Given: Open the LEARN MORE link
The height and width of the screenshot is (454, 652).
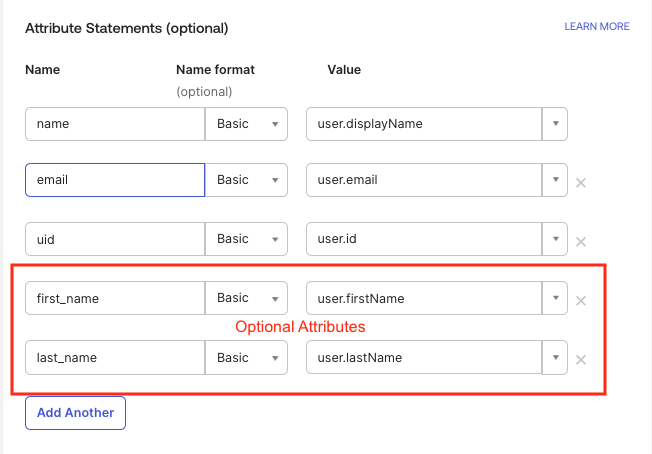Looking at the screenshot, I should click(597, 27).
